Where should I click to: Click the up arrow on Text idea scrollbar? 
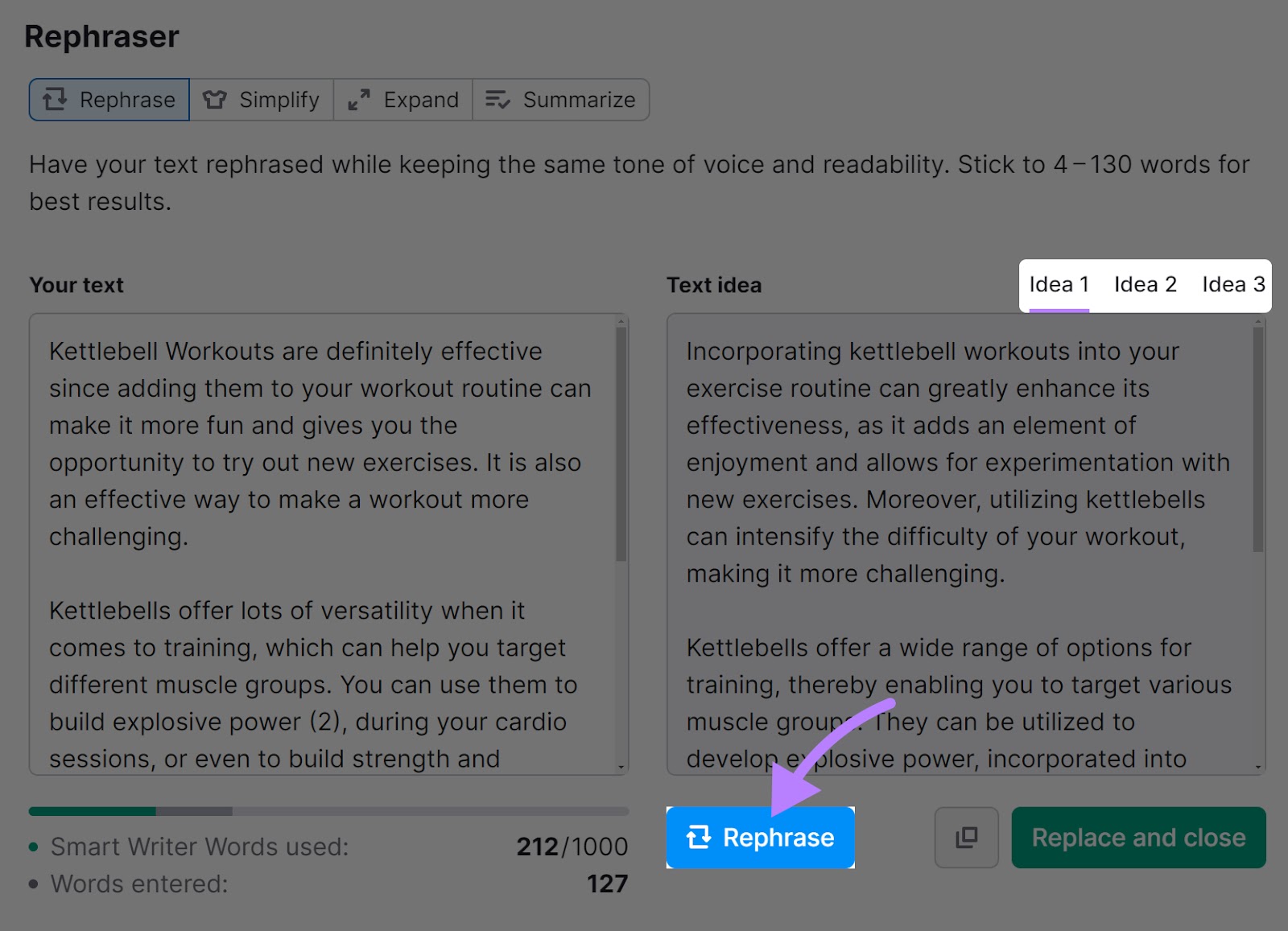[x=1257, y=322]
